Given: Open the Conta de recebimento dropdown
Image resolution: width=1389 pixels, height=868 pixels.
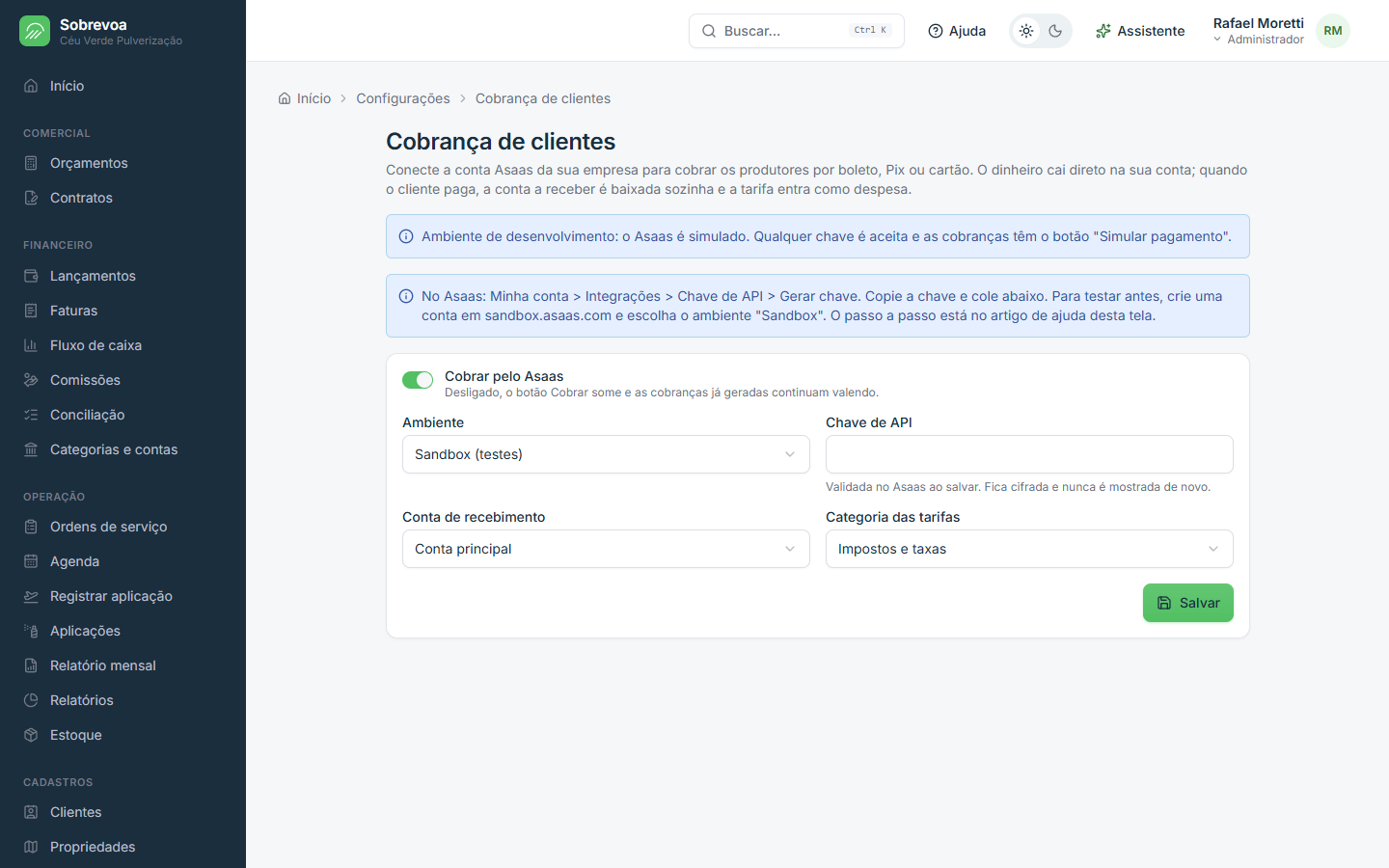Looking at the screenshot, I should 606,549.
